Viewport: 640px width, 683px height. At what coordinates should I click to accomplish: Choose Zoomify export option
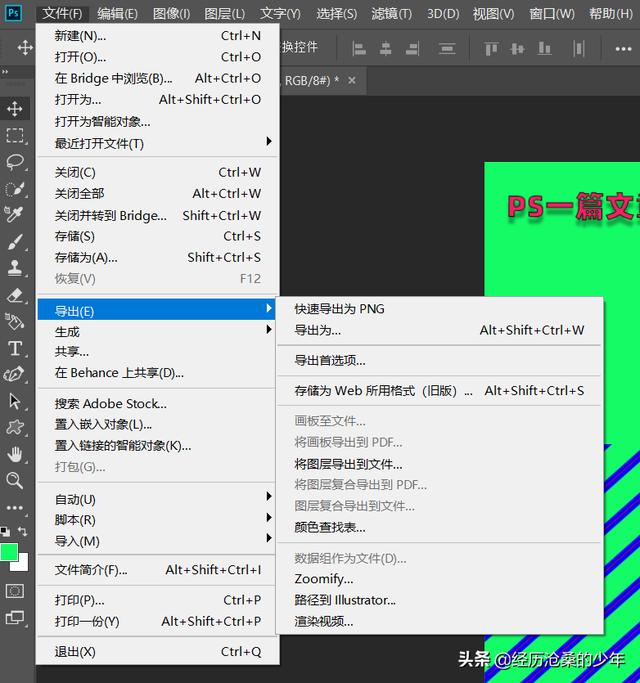[440, 578]
